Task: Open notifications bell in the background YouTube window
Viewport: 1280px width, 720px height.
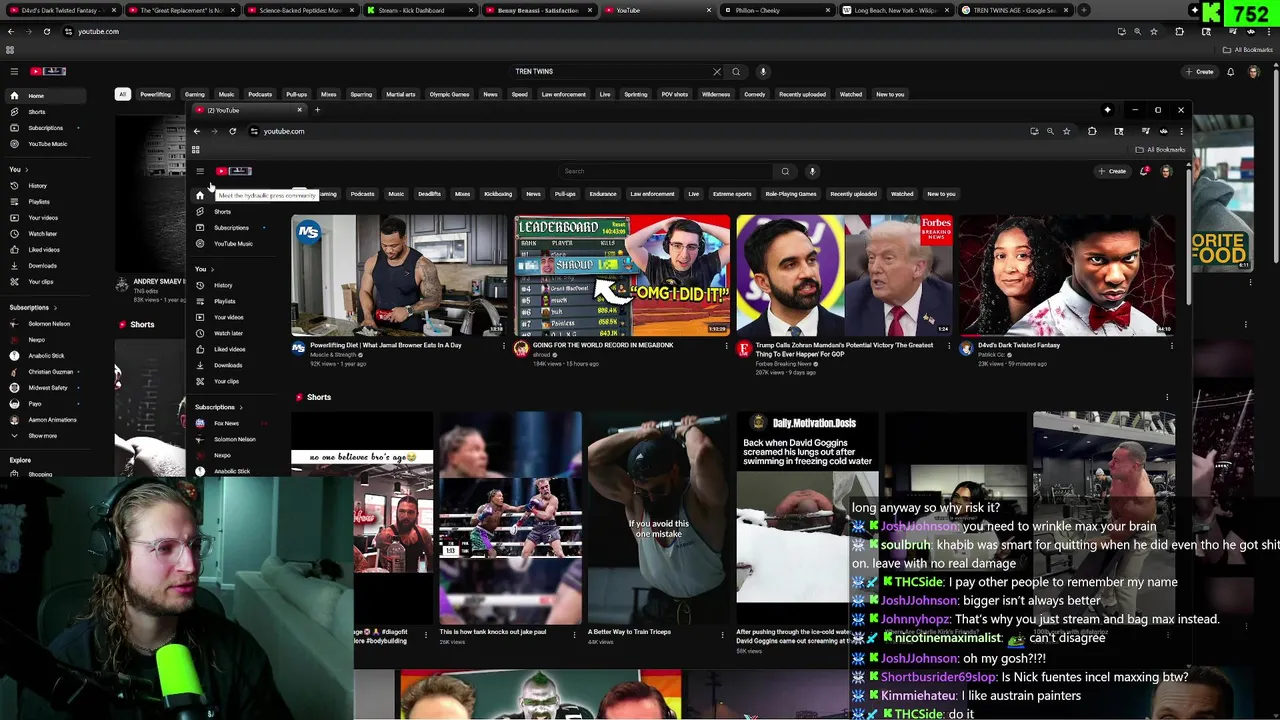Action: (1230, 72)
